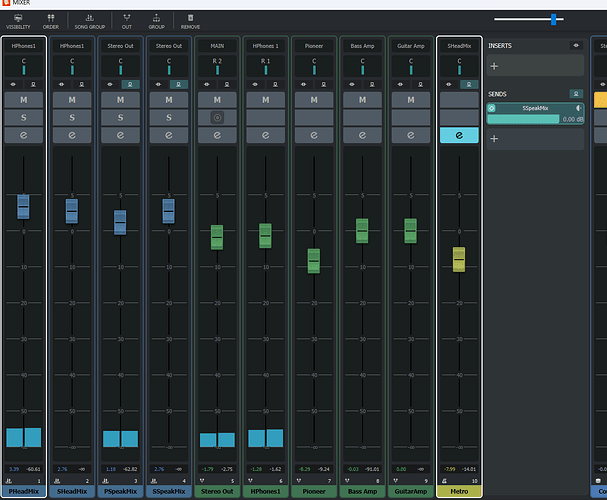Mute the PSpeakMix channel
607x500 pixels.
120,100
